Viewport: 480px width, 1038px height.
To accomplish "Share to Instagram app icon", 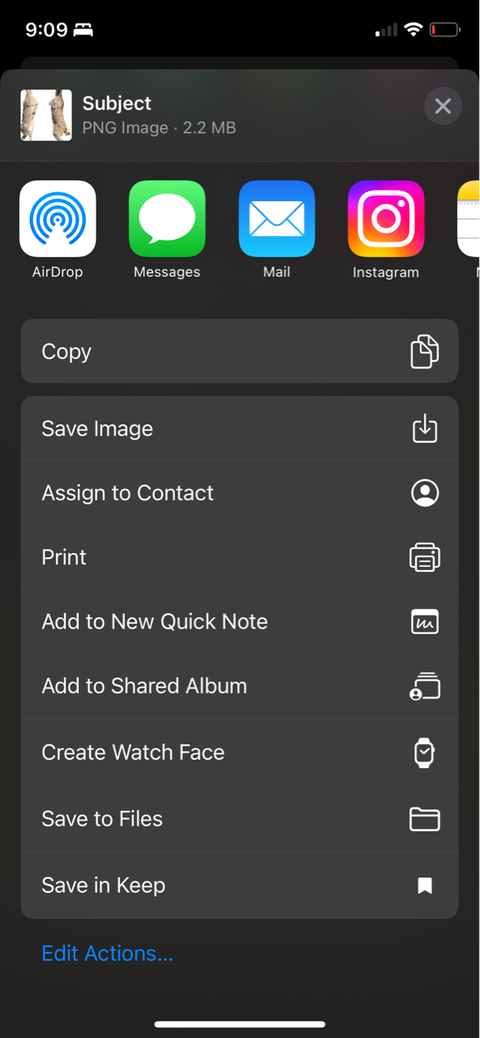I will click(x=386, y=218).
